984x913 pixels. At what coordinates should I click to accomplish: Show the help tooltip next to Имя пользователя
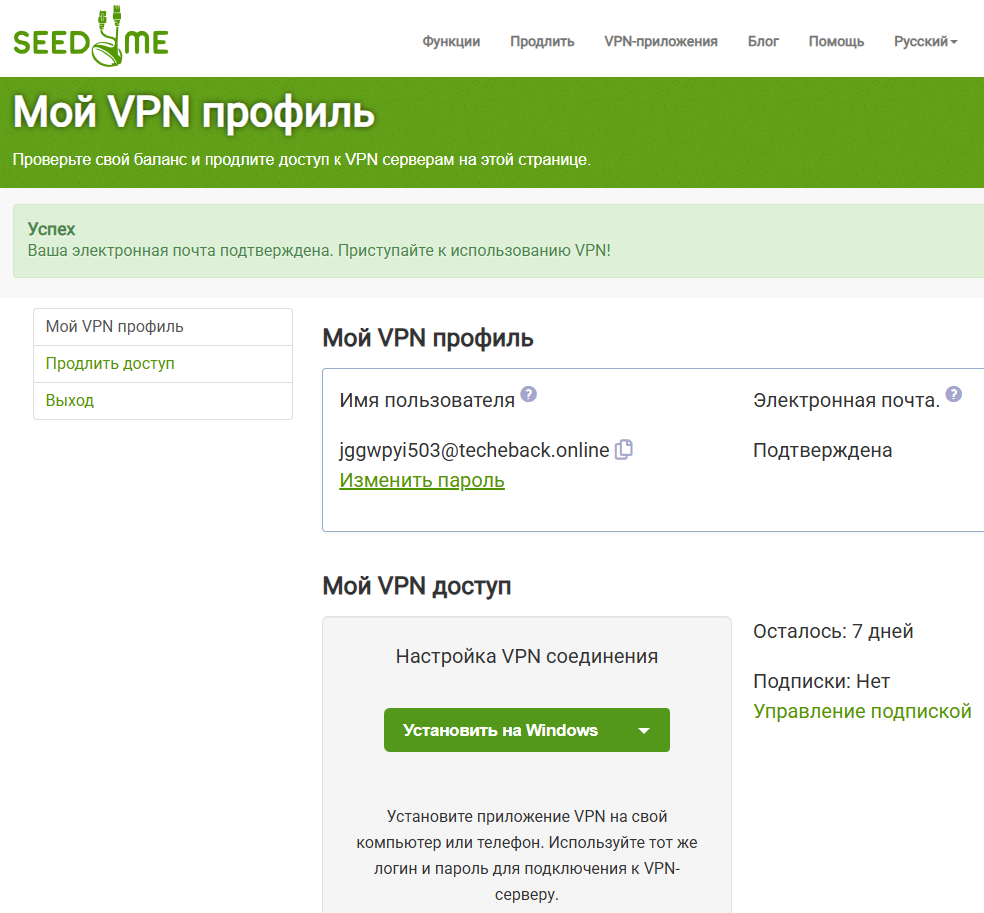529,394
